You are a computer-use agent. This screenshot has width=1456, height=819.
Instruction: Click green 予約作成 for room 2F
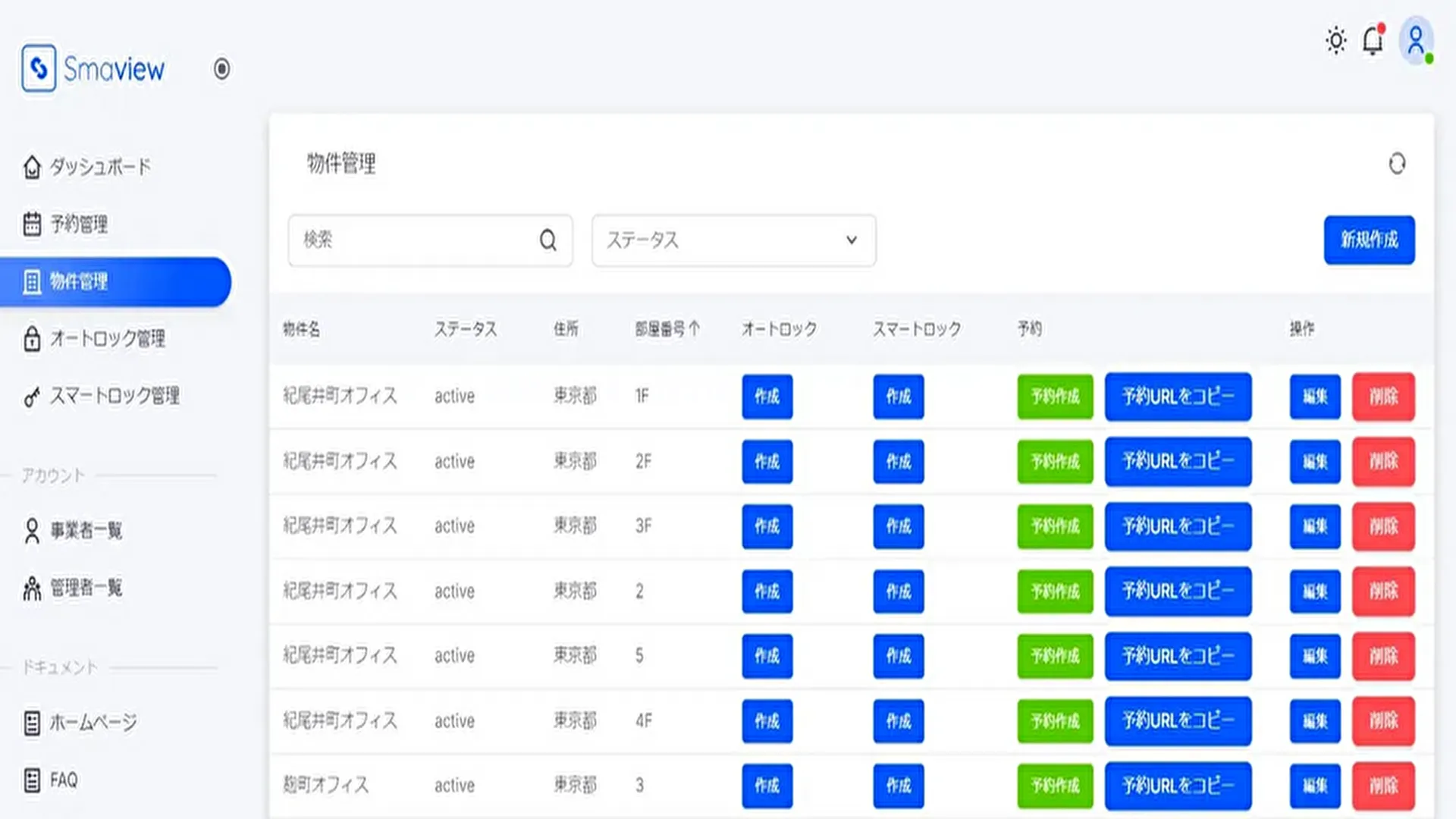tap(1055, 462)
